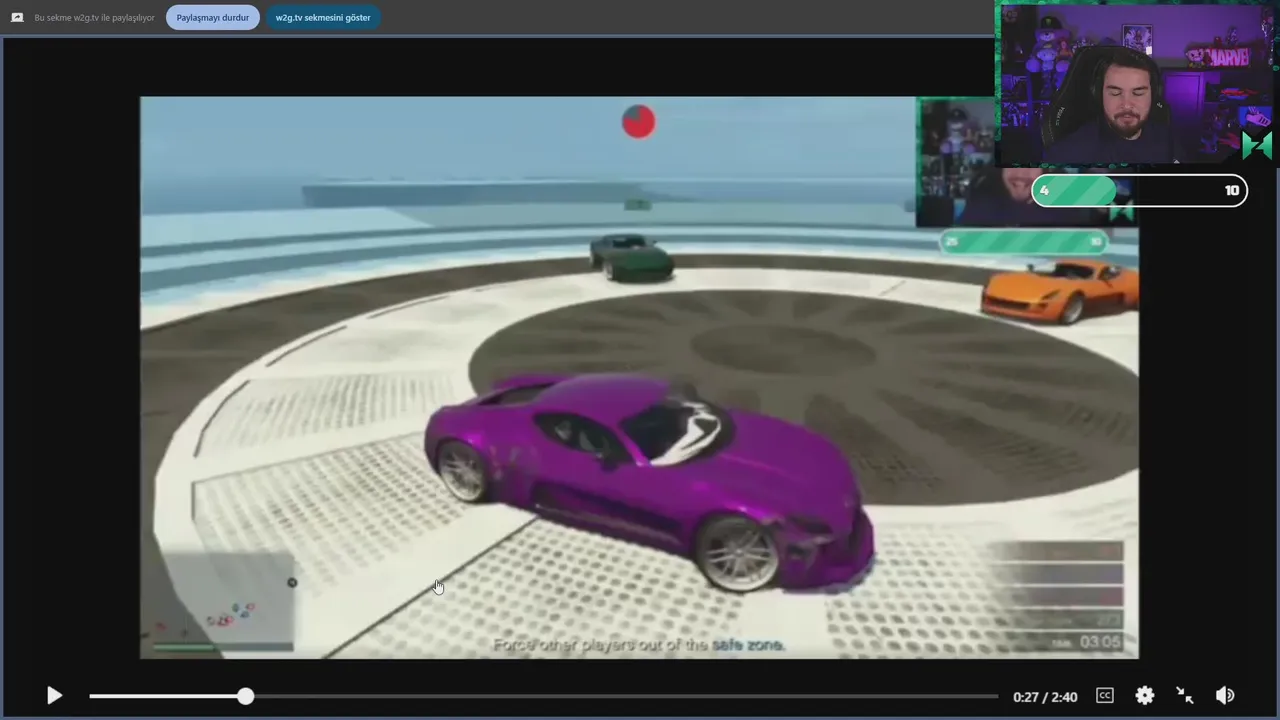Screen dimensions: 1280x720
Task: Click the 4 to 10 goal progress bar
Action: click(1139, 191)
